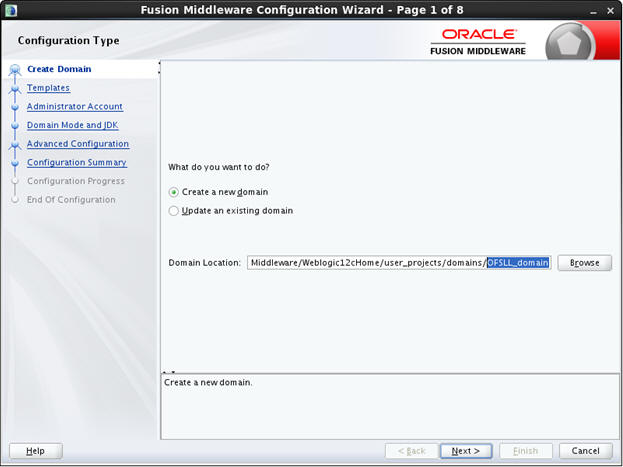This screenshot has width=623, height=467.
Task: Jump to the Administrator Account step
Action: (75, 107)
